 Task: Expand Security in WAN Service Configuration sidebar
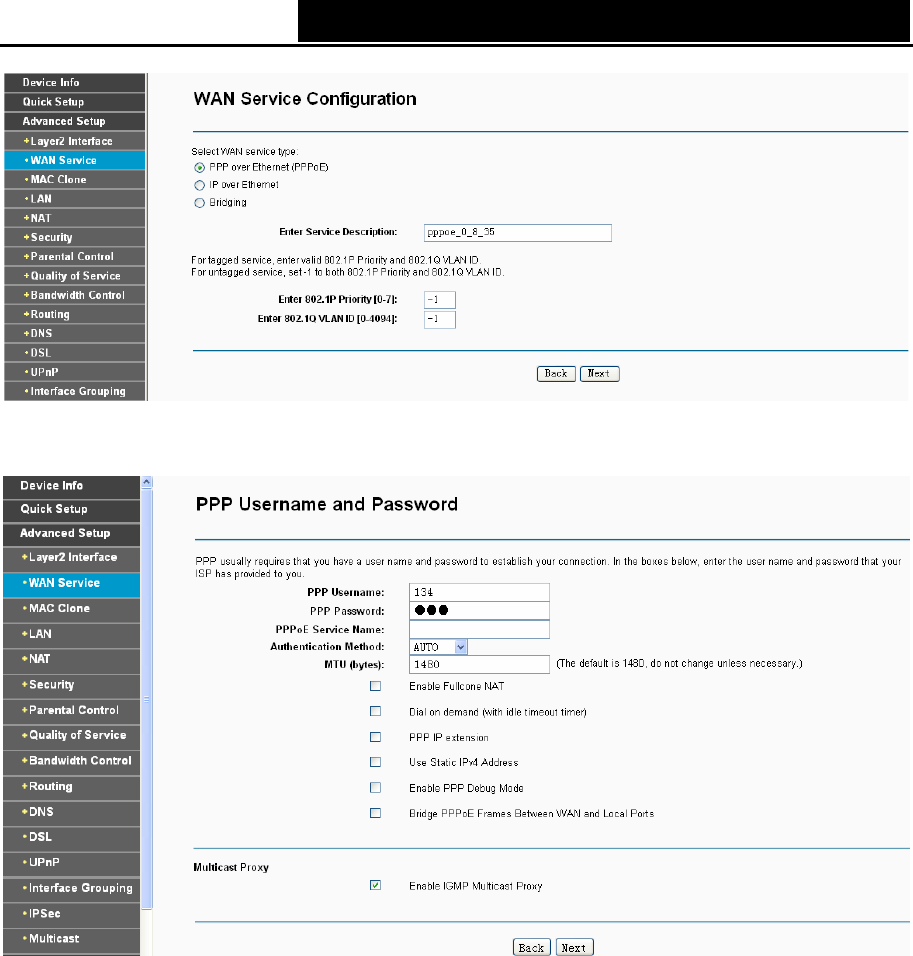[74, 238]
